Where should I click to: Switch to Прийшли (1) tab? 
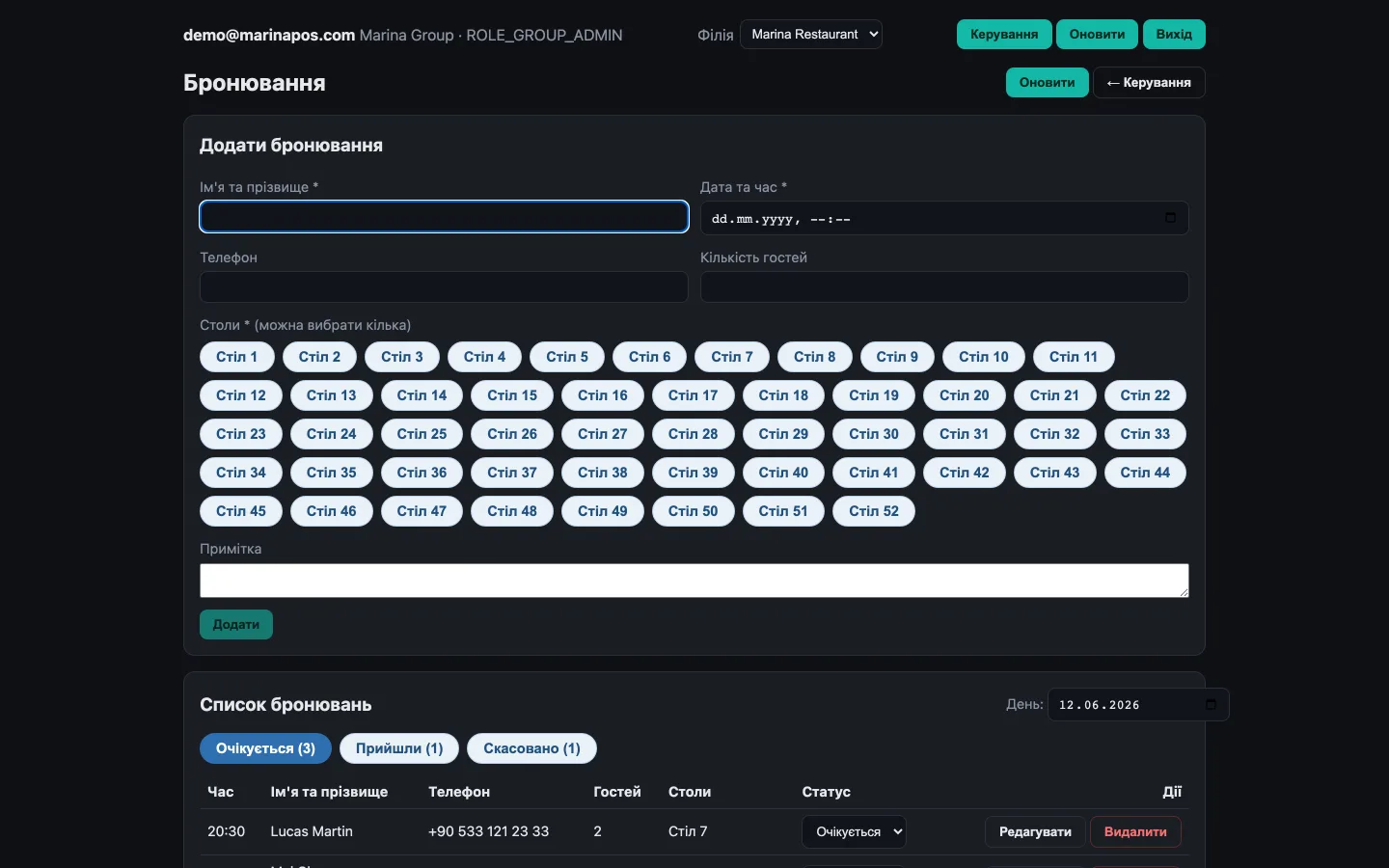pos(399,748)
